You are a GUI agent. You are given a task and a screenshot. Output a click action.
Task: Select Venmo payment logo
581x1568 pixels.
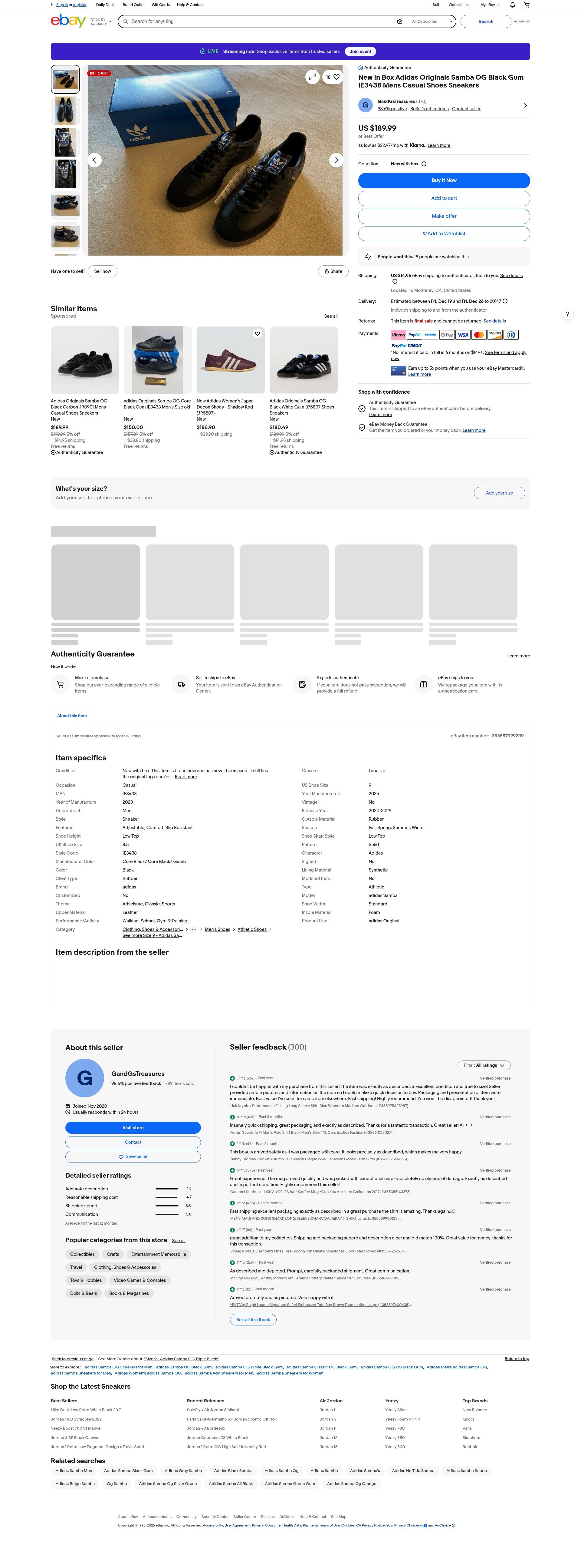[x=431, y=335]
